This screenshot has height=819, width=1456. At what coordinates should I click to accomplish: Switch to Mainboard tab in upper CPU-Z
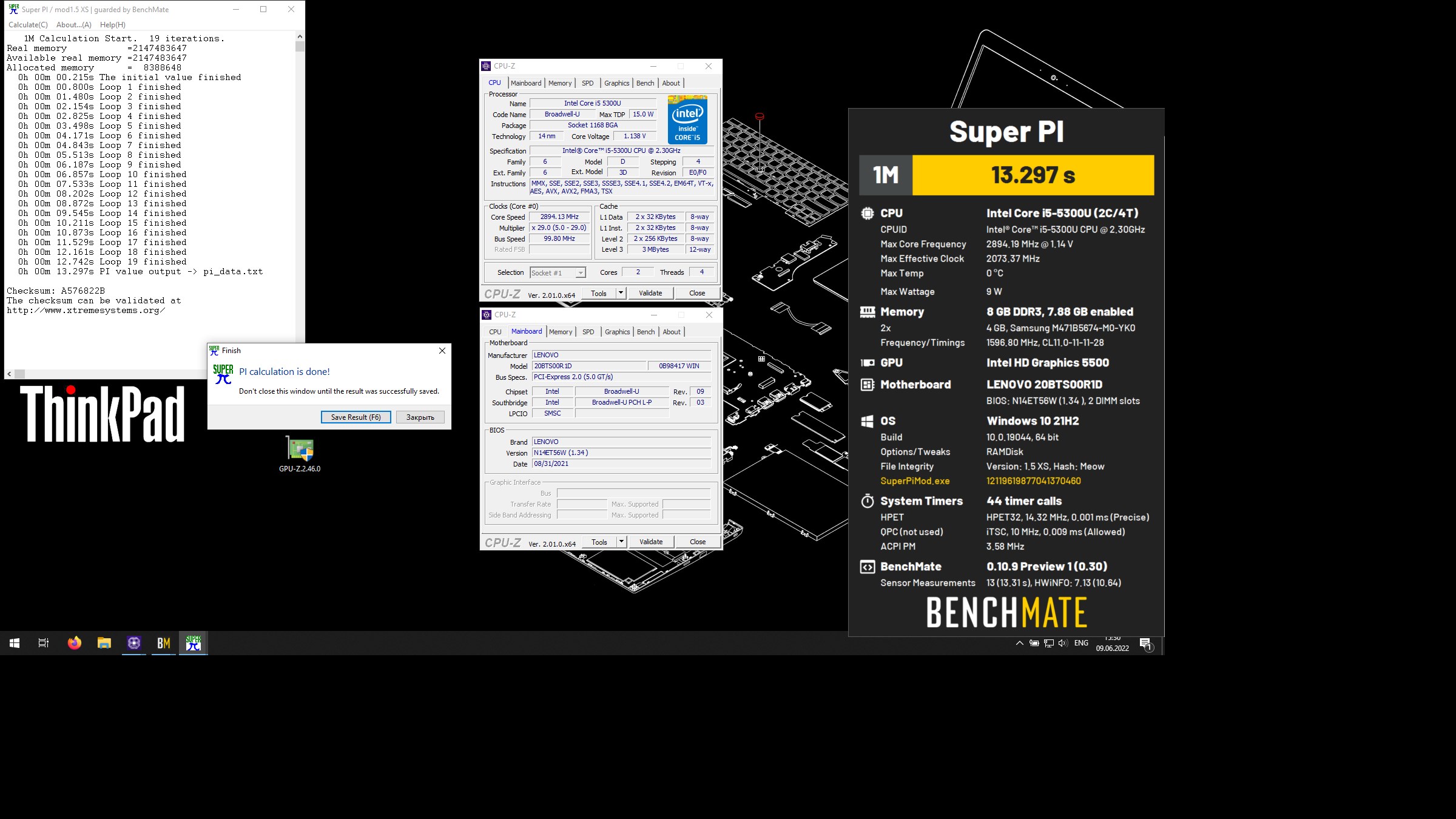(526, 83)
